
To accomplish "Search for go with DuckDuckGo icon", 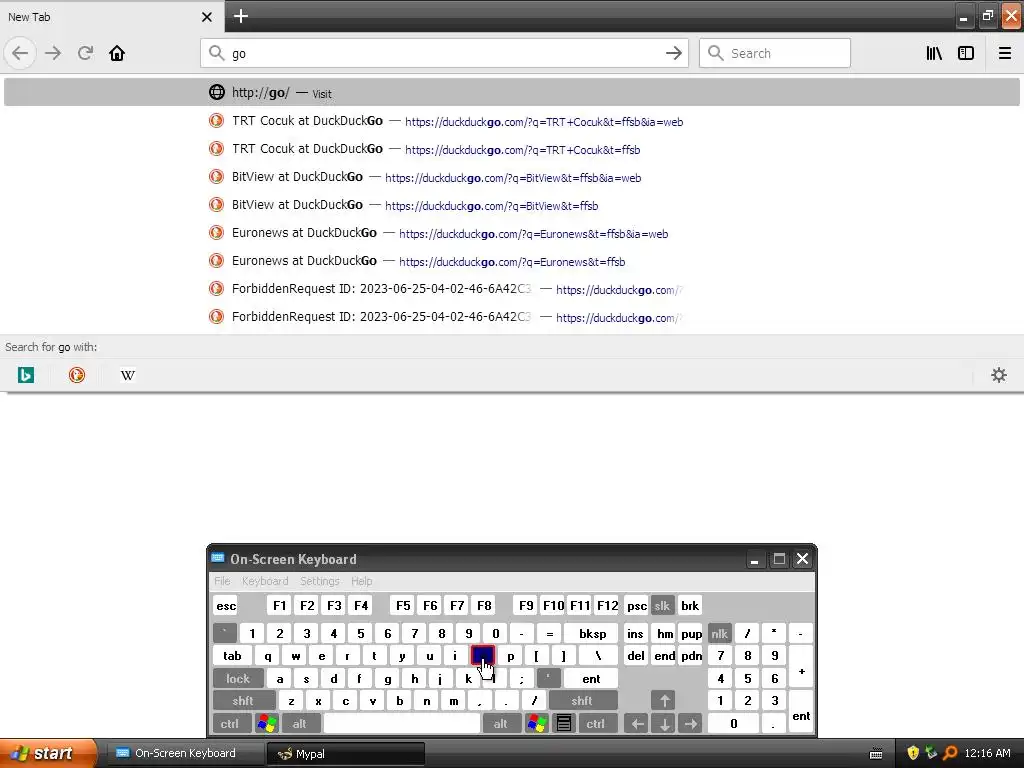I will (77, 375).
